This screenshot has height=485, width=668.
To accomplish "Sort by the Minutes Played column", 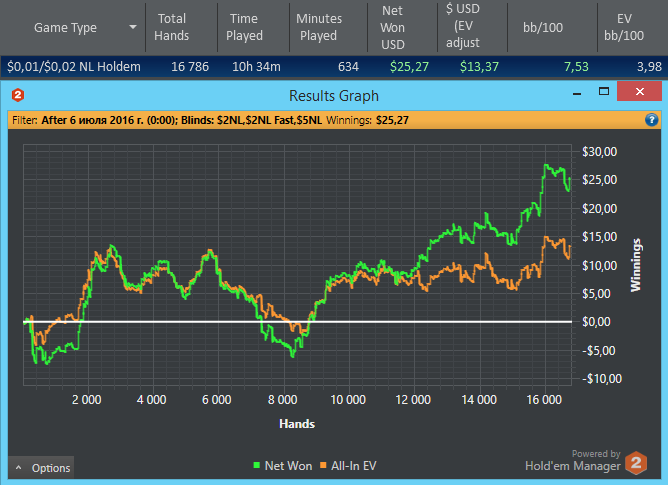I will [x=319, y=27].
